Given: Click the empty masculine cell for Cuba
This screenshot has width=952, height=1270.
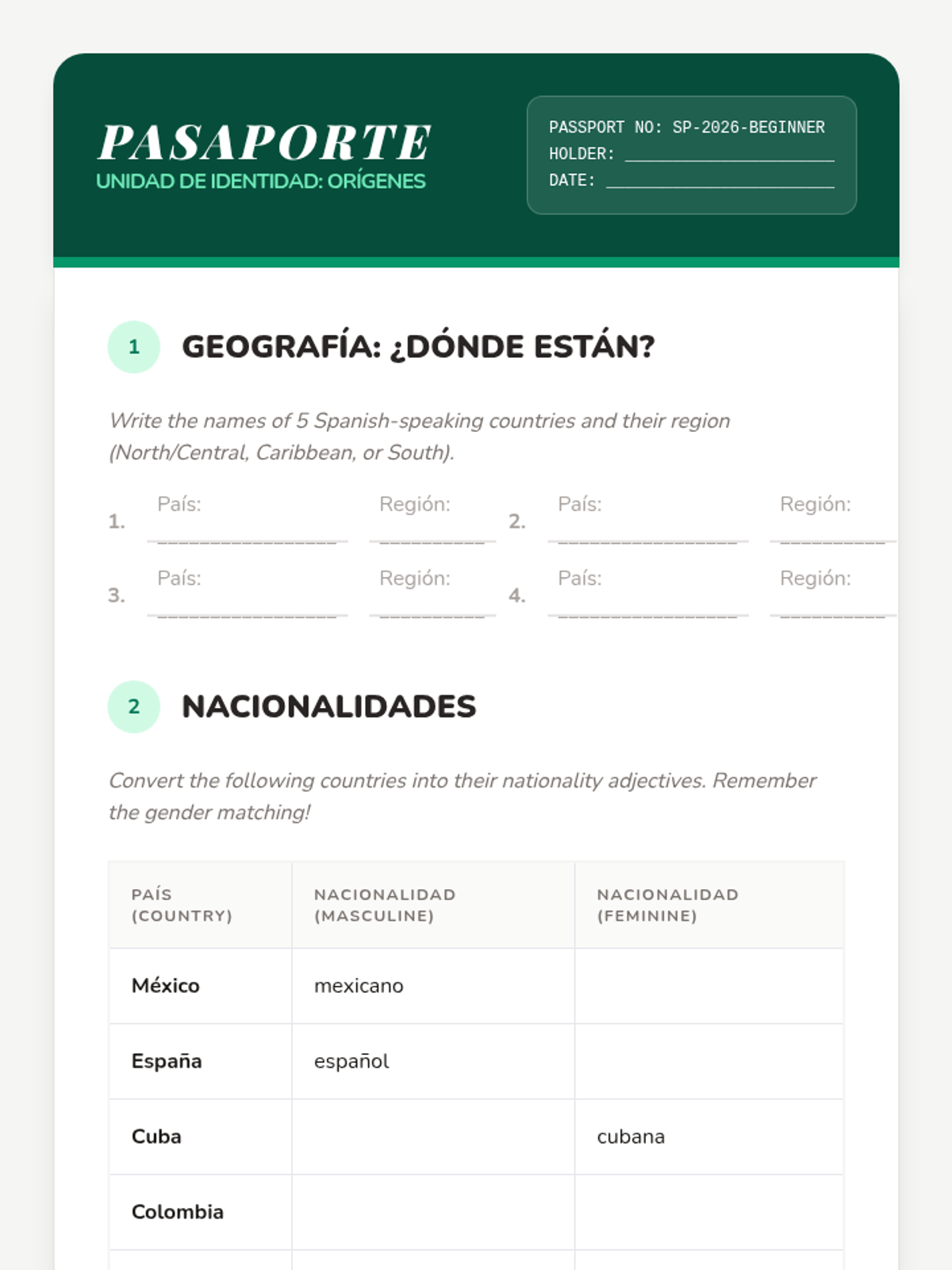Looking at the screenshot, I should [432, 1137].
